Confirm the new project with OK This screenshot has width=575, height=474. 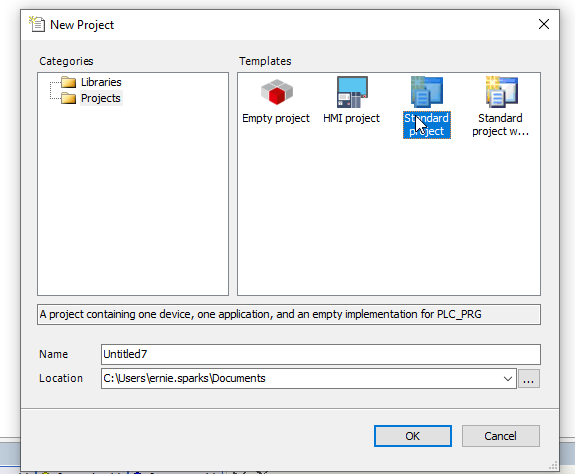pyautogui.click(x=413, y=436)
